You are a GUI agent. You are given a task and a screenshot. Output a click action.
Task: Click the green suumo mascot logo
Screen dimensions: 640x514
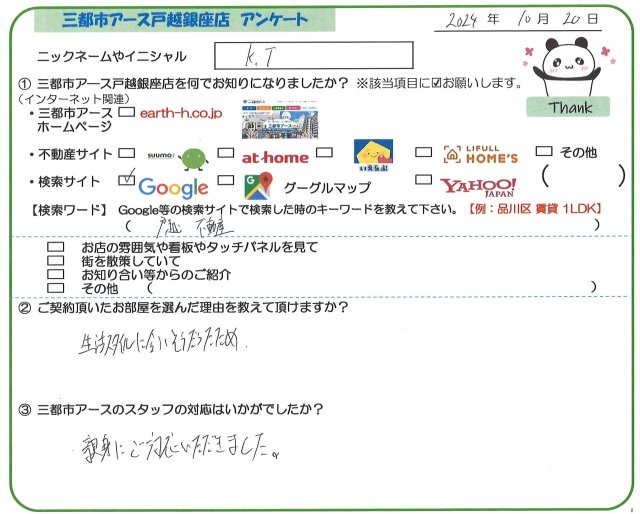tap(192, 157)
